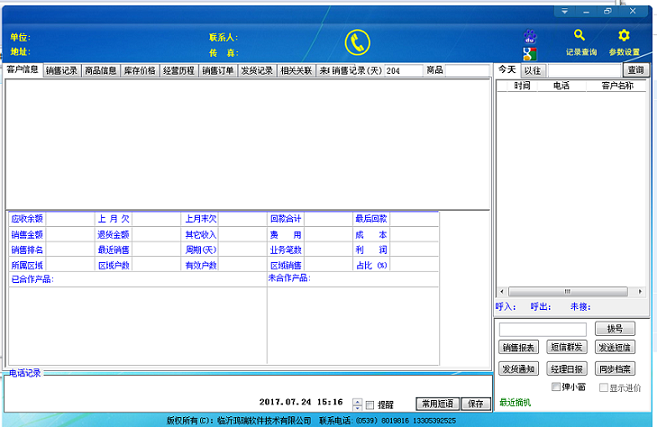Open 销售报表 sales report
This screenshot has width=657, height=427.
(x=518, y=348)
